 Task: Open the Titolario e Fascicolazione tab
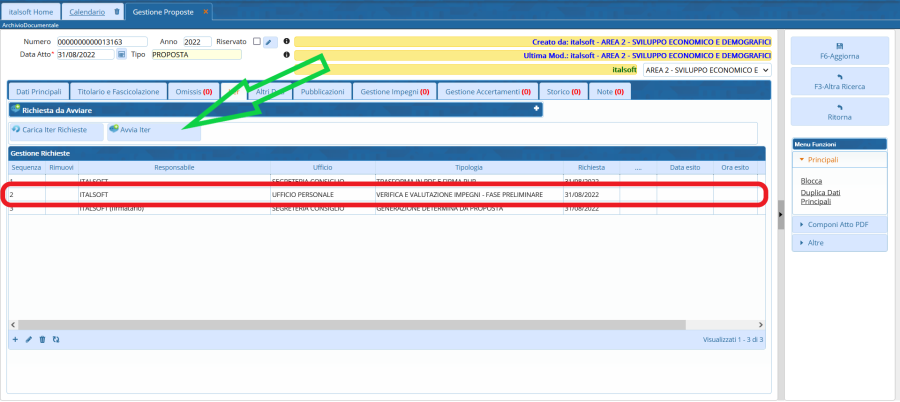tap(118, 91)
